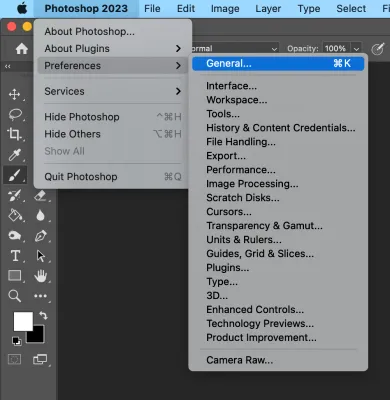Open Image Processing... preferences
Image resolution: width=390 pixels, height=400 pixels.
pyautogui.click(x=278, y=184)
